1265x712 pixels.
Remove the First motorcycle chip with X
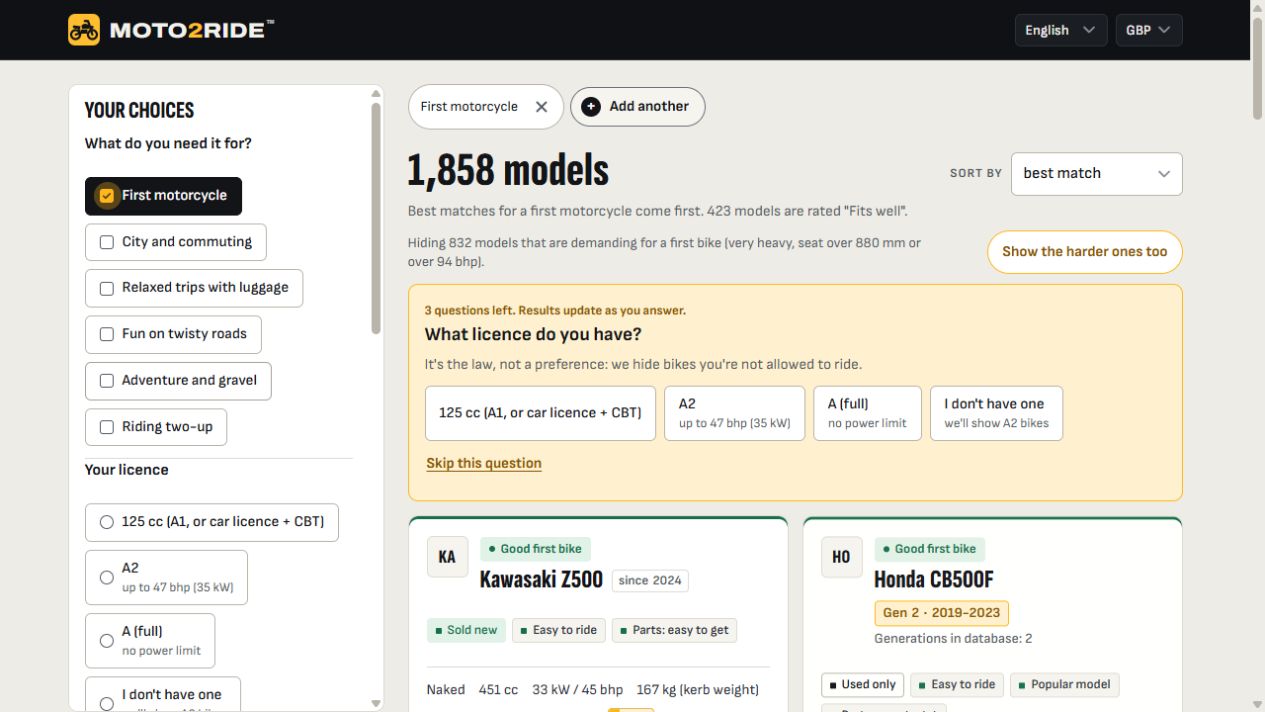541,107
